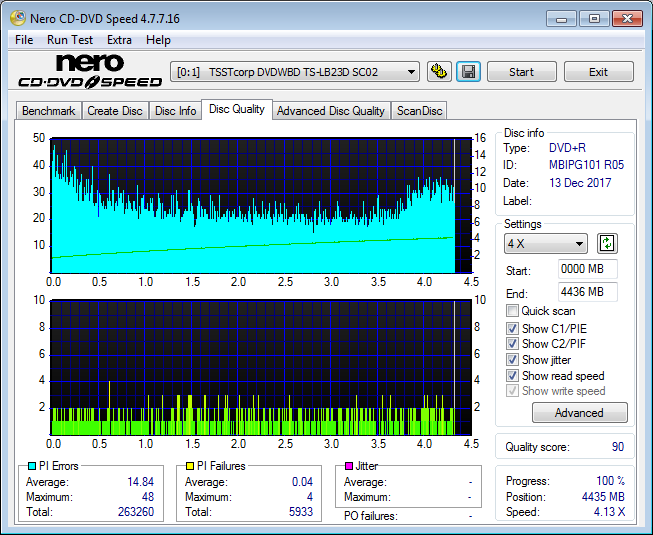Click the Speed value 4.13 X
The width and height of the screenshot is (653, 535).
click(609, 512)
